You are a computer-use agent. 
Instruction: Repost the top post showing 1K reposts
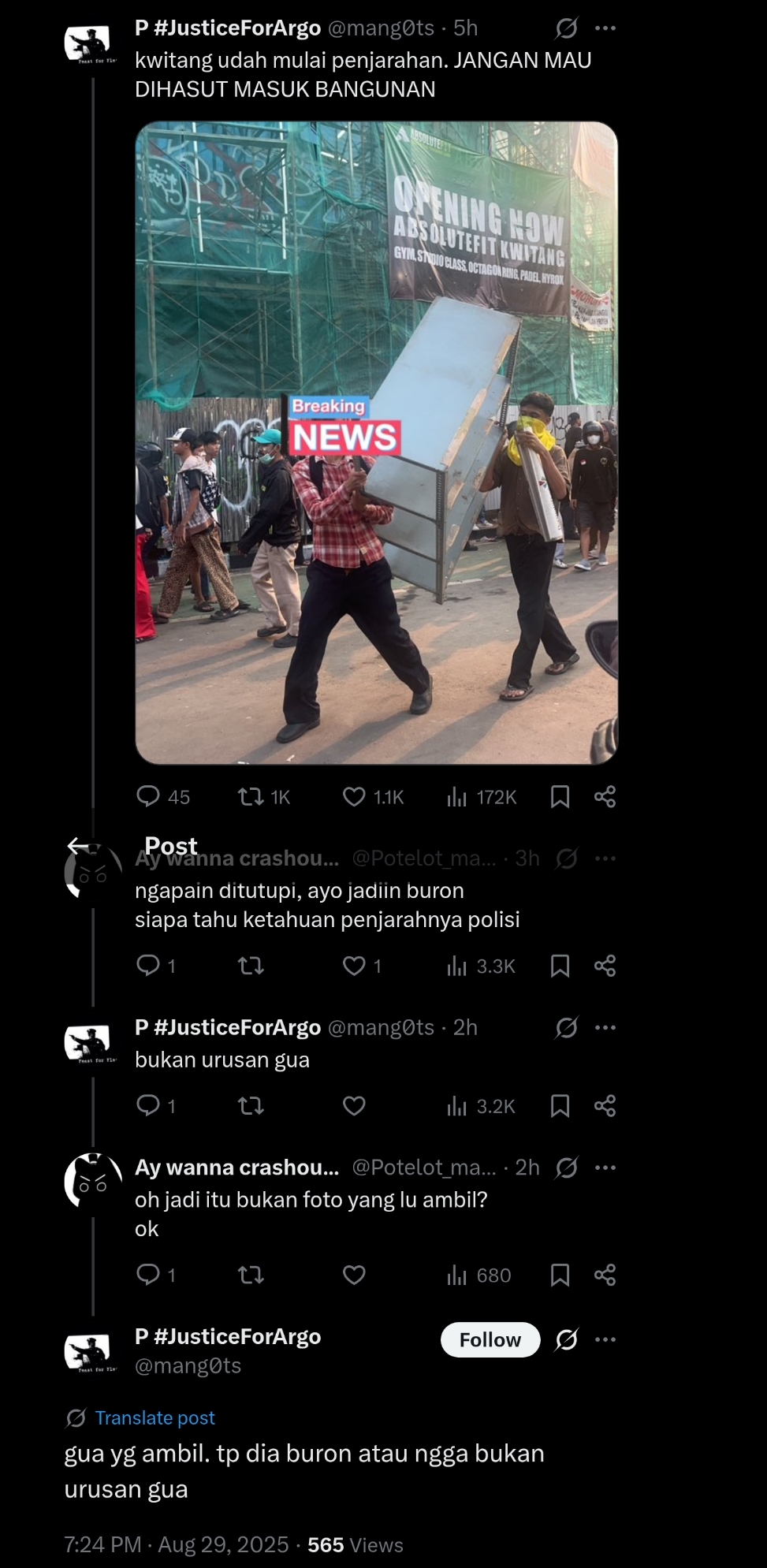(x=251, y=797)
